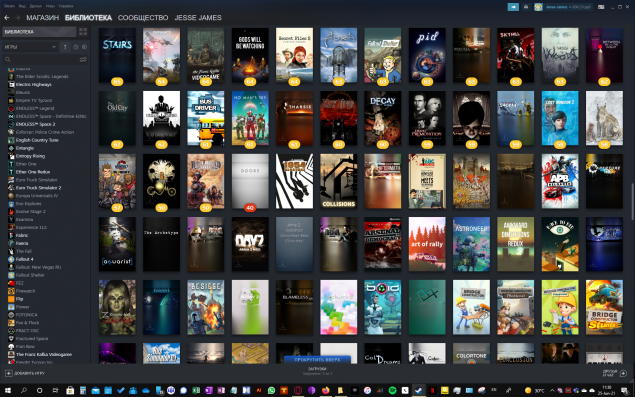The image size is (635, 397).
Task: Open Spotify from the taskbar
Action: tap(392, 391)
